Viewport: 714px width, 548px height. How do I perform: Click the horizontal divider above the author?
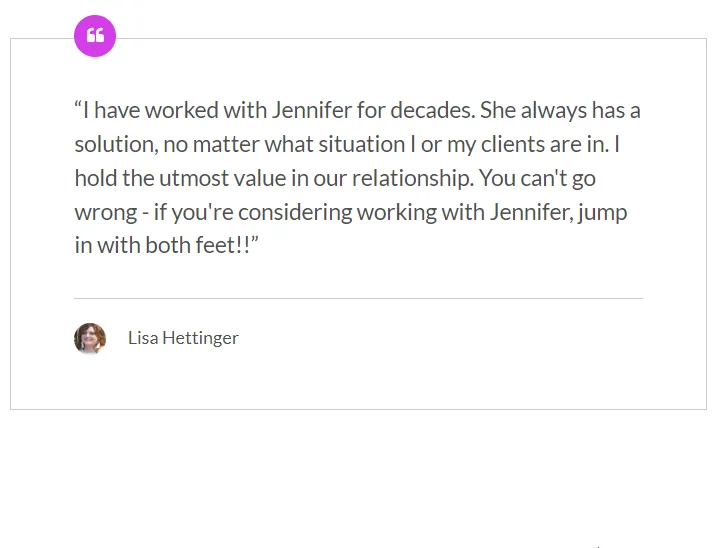pos(358,298)
